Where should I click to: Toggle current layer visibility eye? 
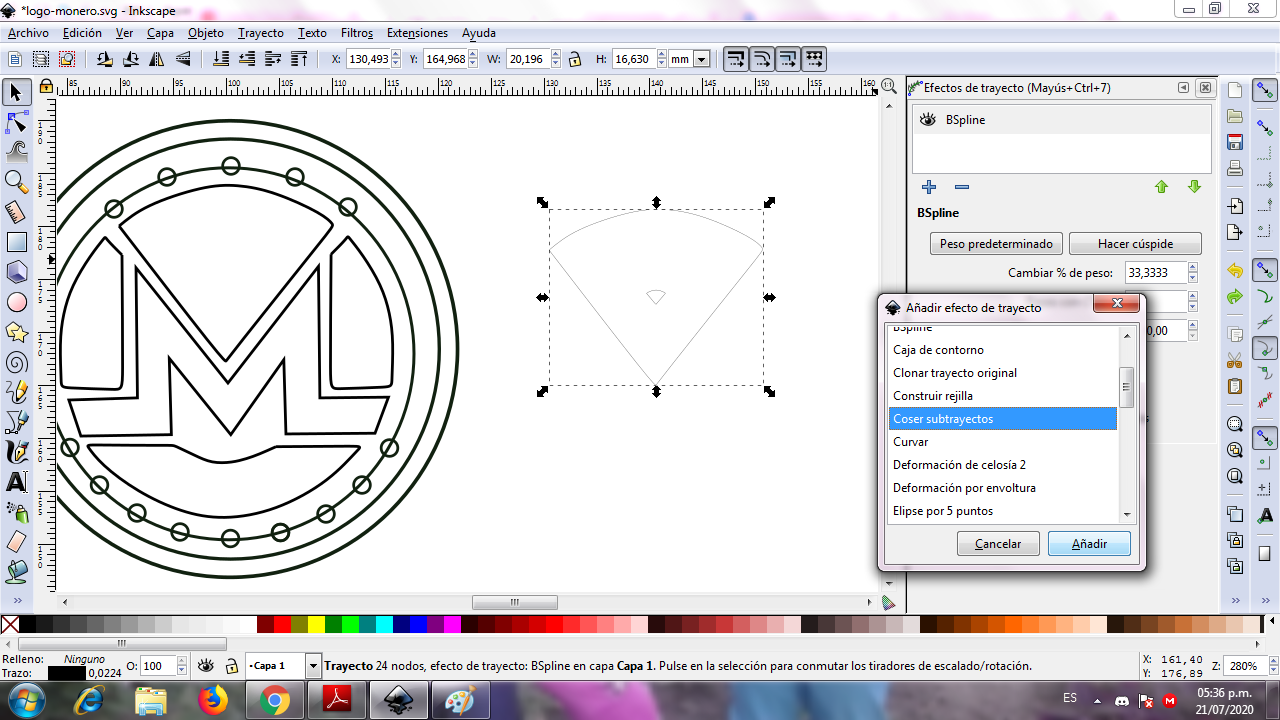point(205,666)
